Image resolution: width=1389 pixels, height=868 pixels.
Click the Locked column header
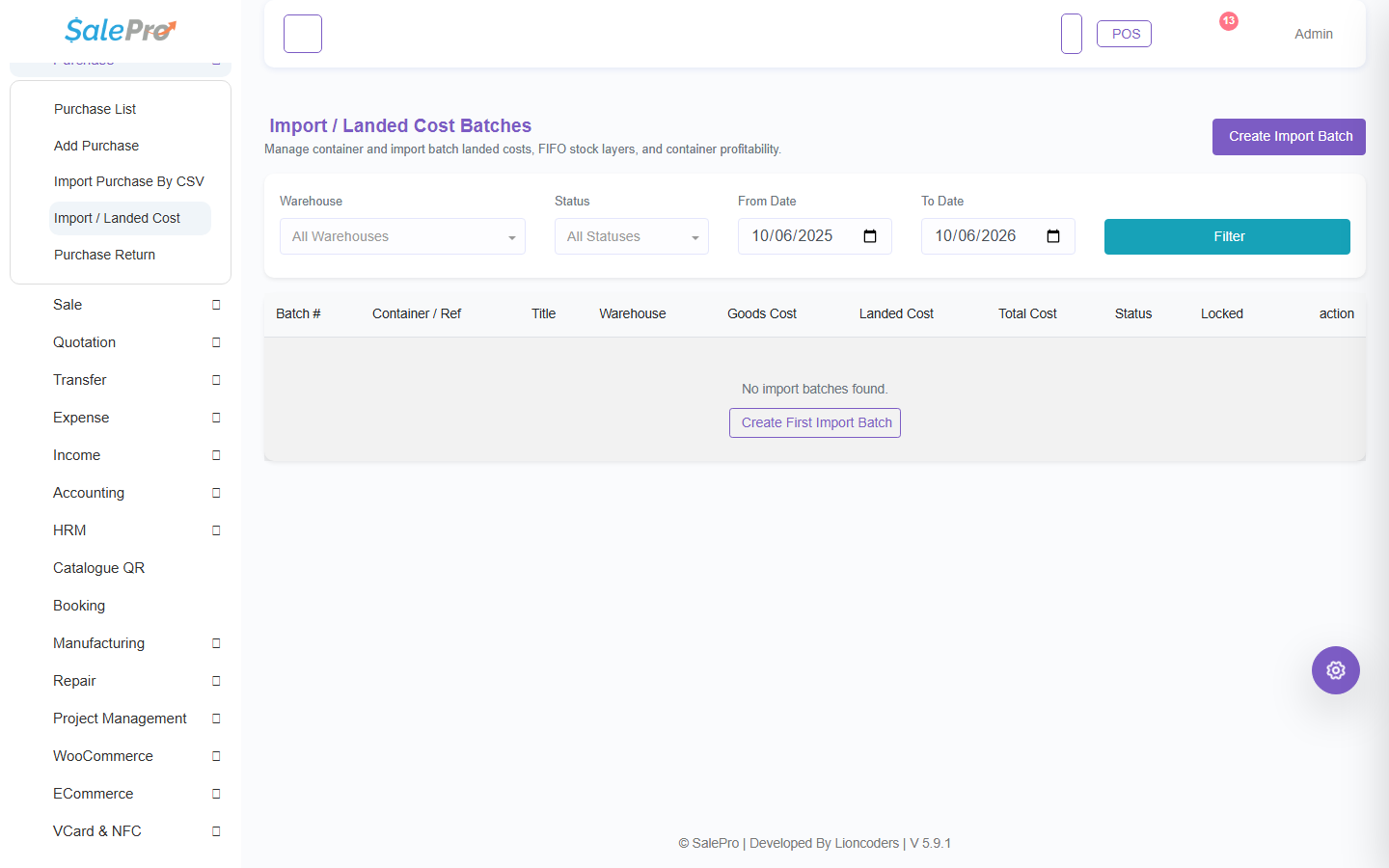point(1222,313)
